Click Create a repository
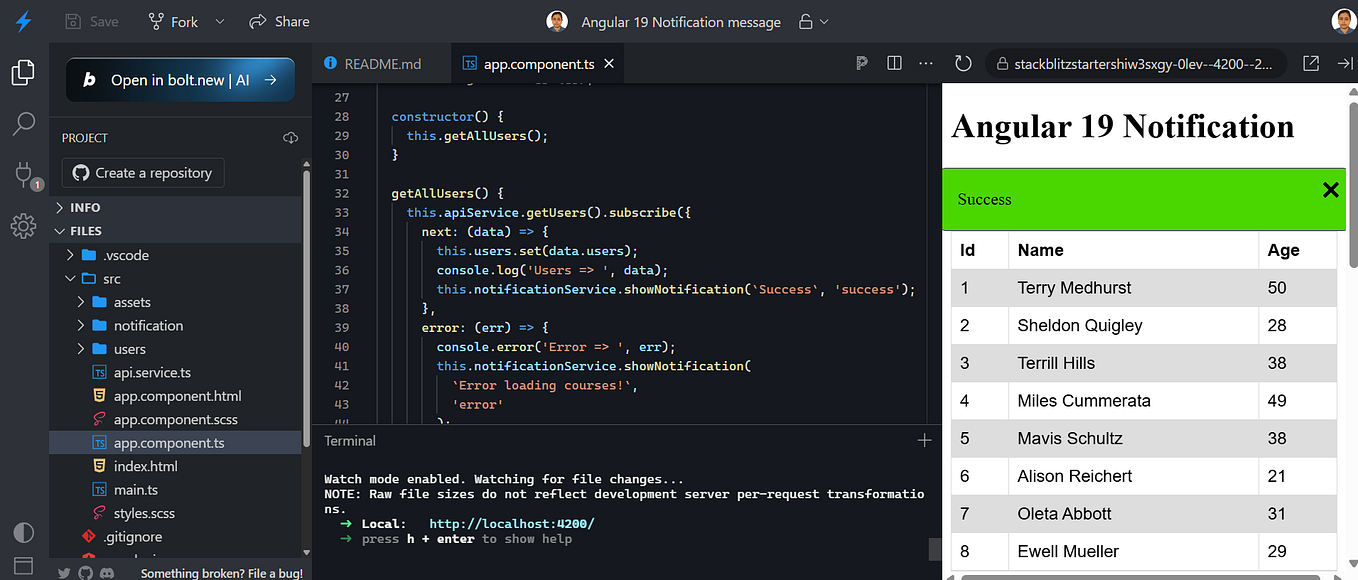The height and width of the screenshot is (580, 1358). 142,172
